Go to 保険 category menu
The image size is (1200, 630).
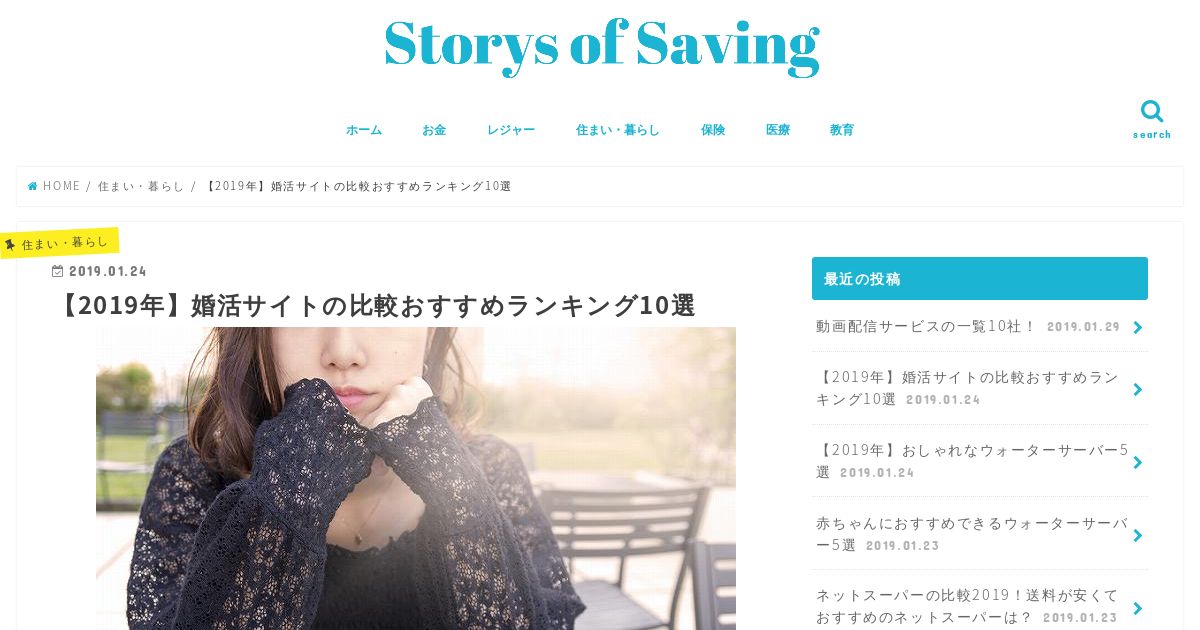point(713,130)
